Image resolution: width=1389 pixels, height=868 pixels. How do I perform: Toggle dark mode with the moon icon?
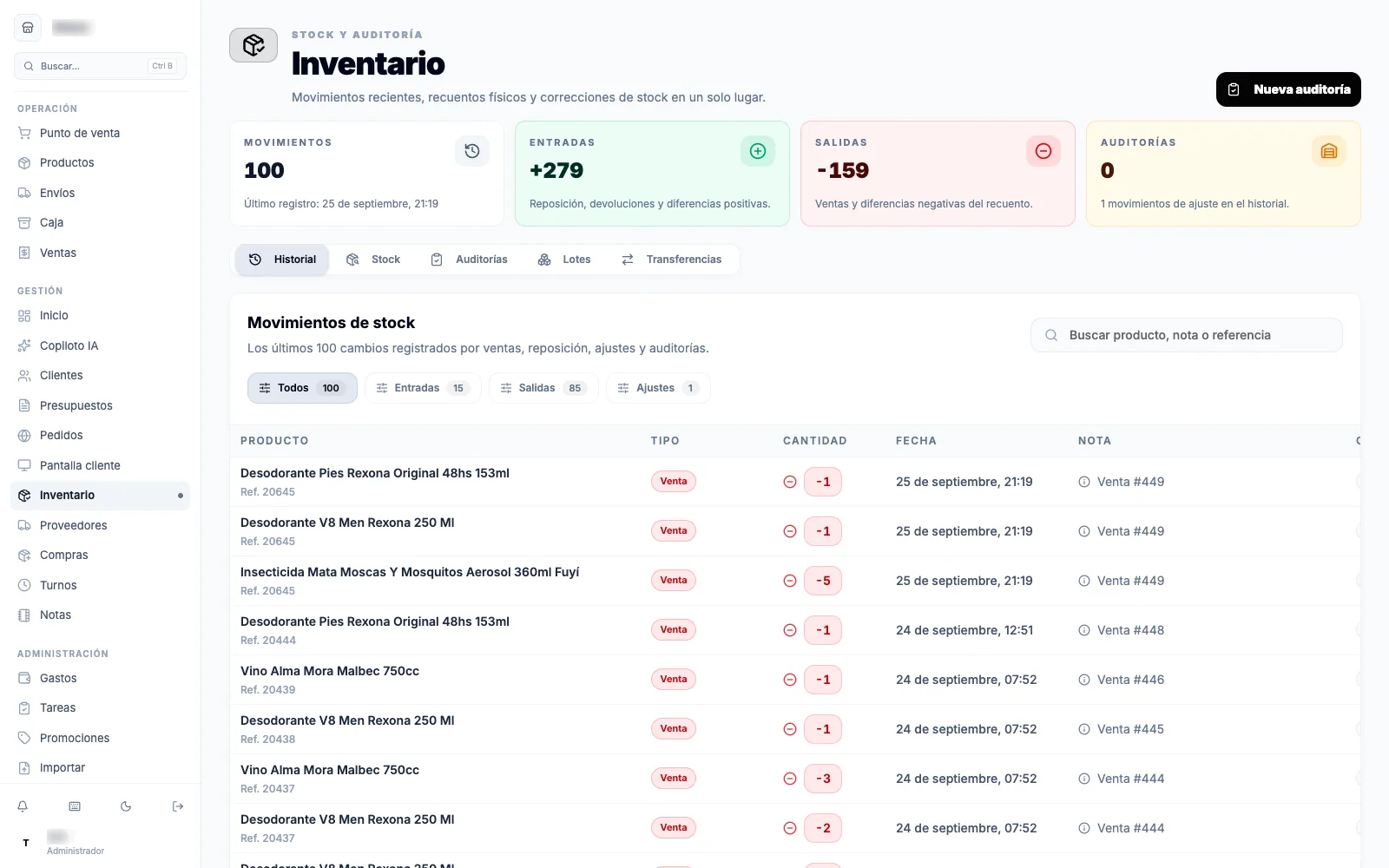(126, 806)
